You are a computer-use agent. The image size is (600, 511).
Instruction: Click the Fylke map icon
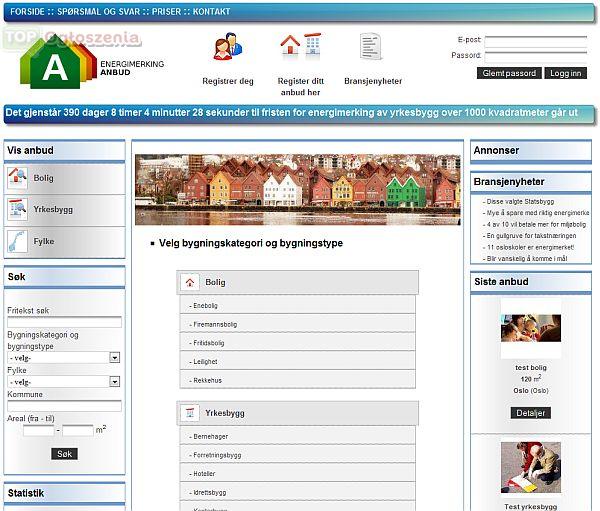pyautogui.click(x=18, y=241)
